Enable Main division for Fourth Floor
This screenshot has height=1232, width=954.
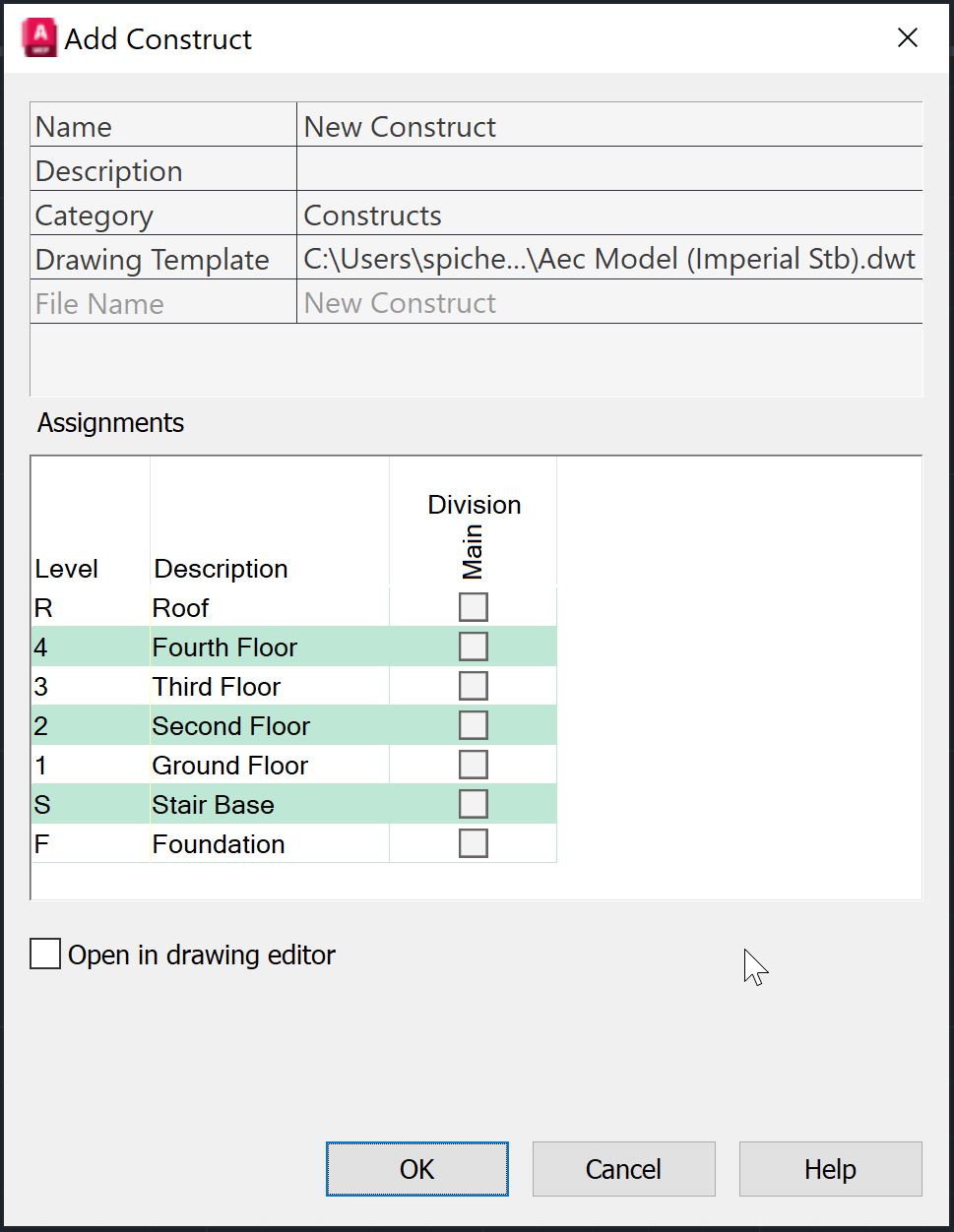[474, 647]
